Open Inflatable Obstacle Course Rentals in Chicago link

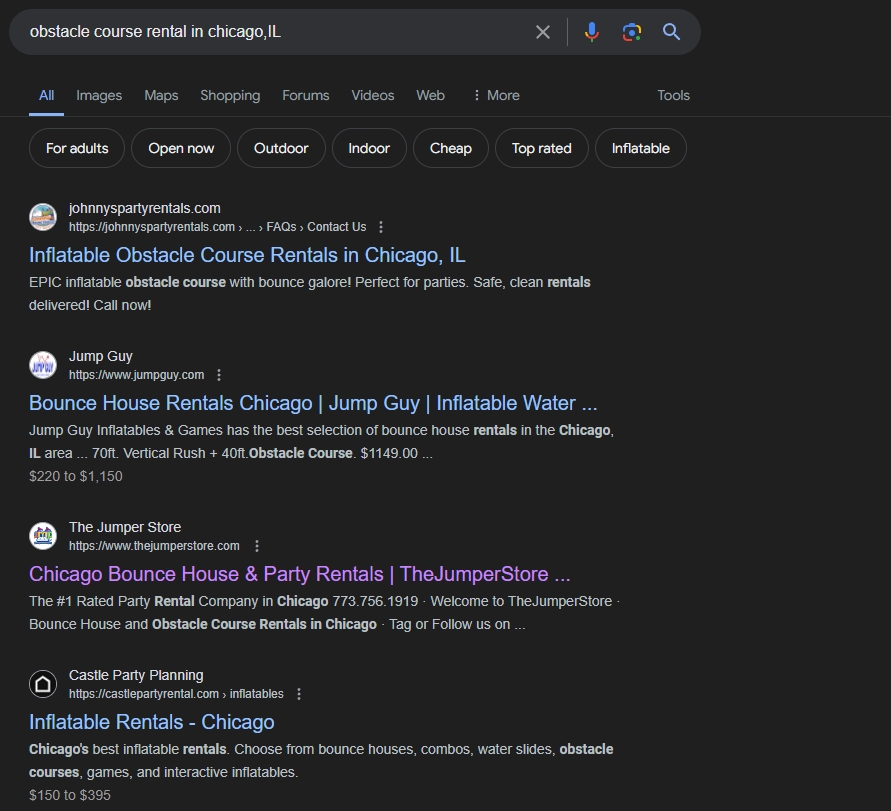(x=247, y=255)
